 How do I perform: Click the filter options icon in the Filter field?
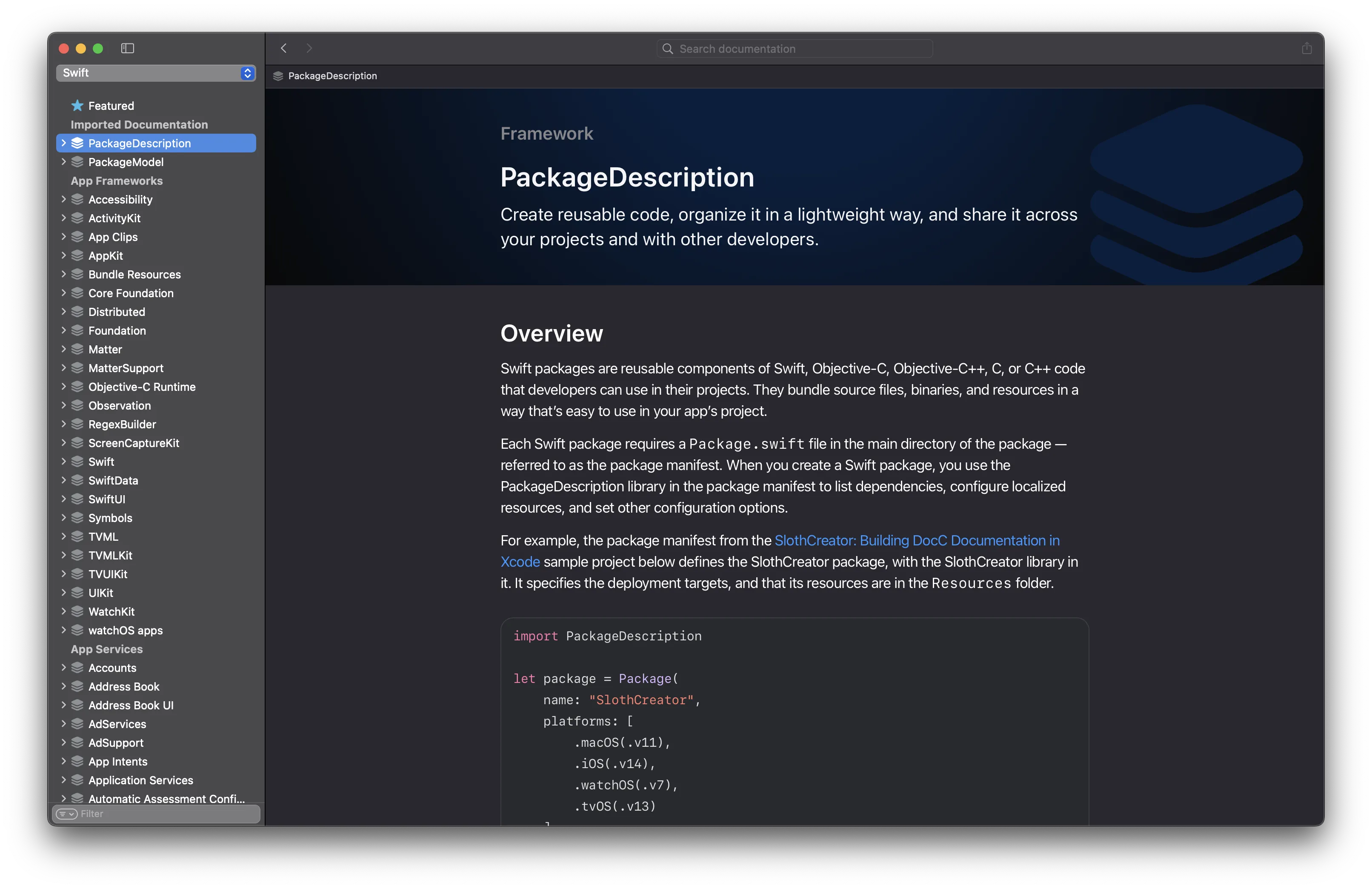66,814
